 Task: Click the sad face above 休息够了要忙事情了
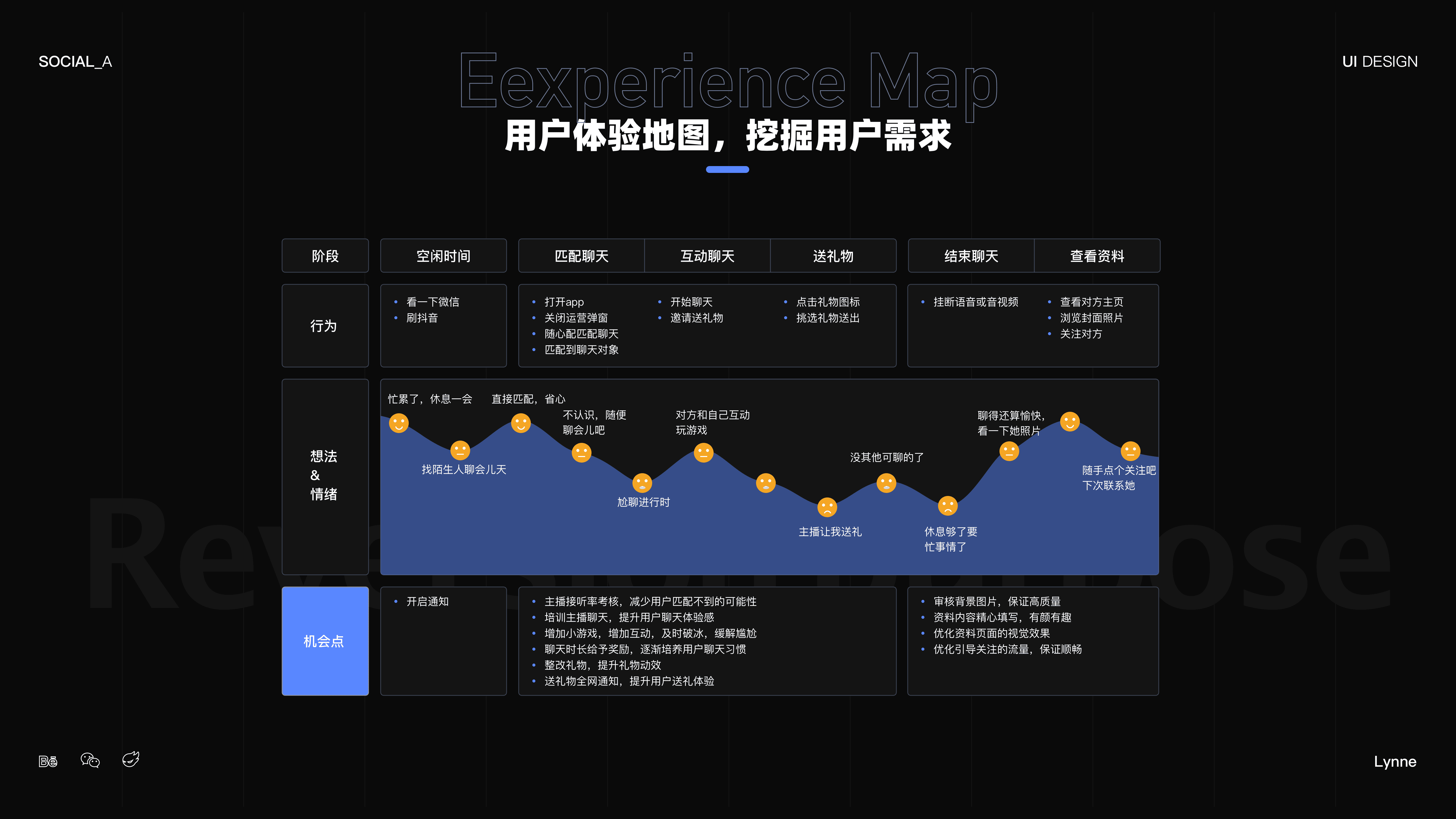(x=948, y=505)
